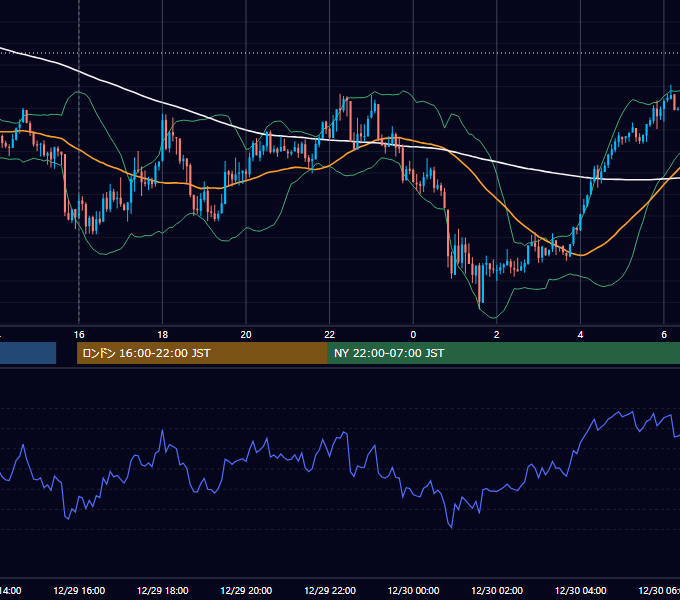
Task: Click the 12/29 20:00 date label
Action: pos(246,590)
